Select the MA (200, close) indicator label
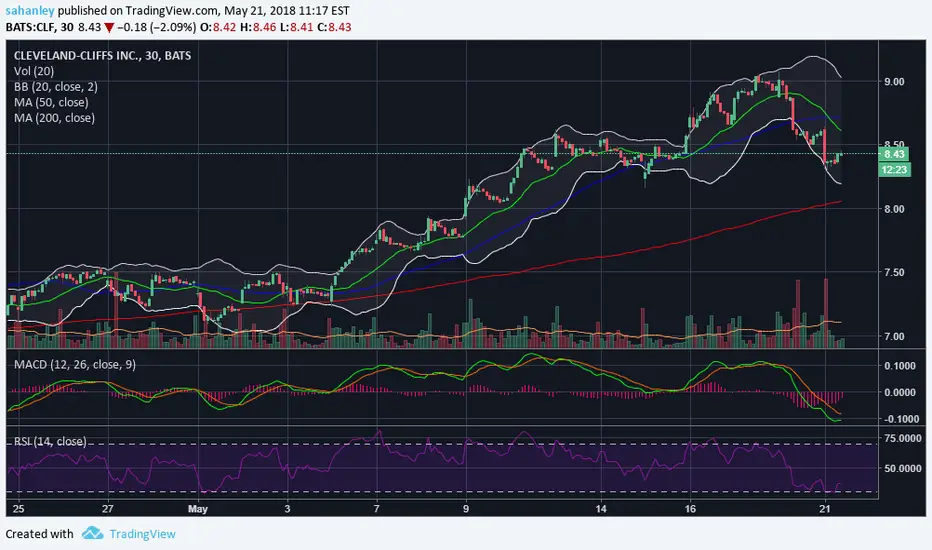932x550 pixels. pos(54,118)
